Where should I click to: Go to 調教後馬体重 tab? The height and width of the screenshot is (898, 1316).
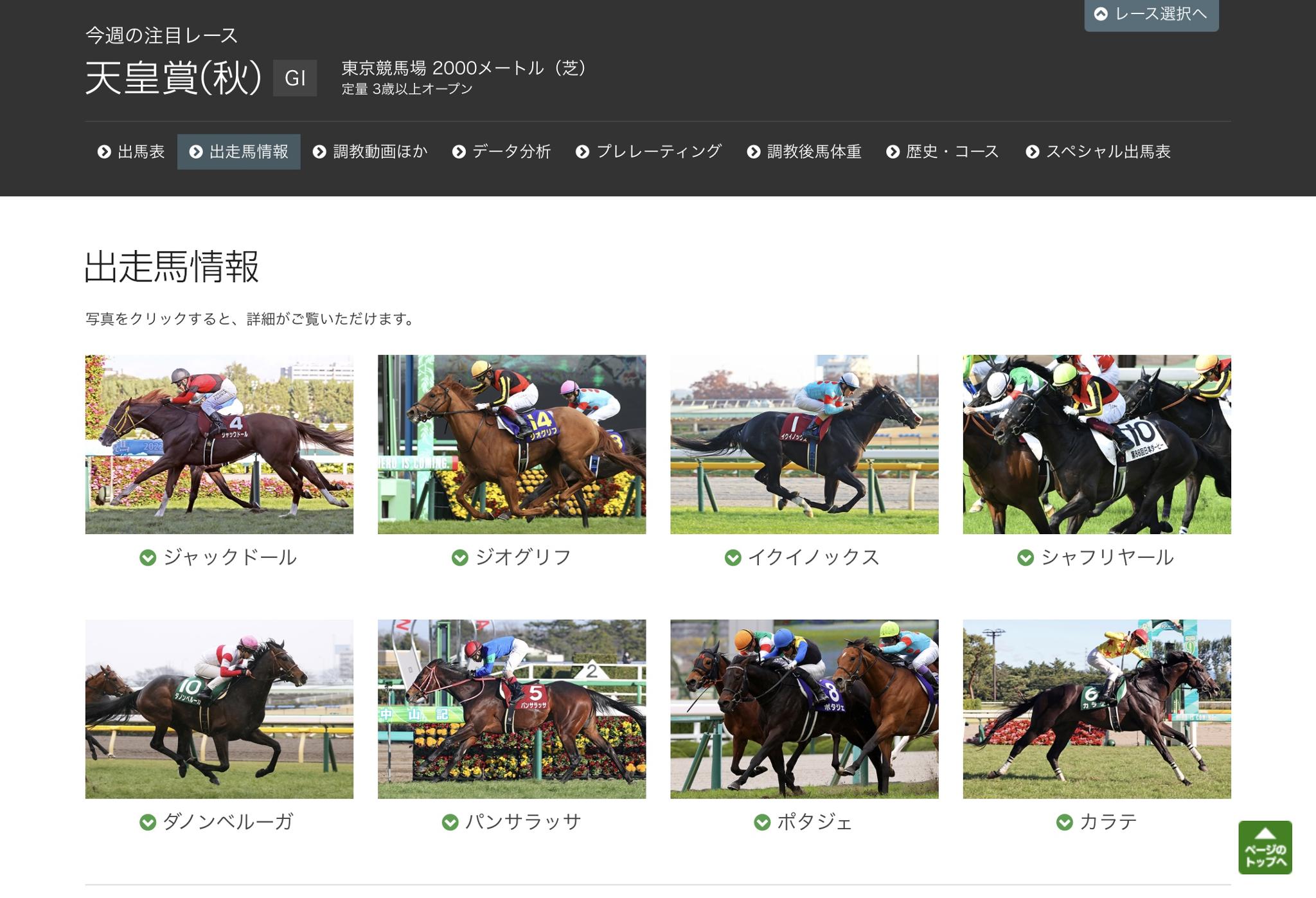point(805,152)
